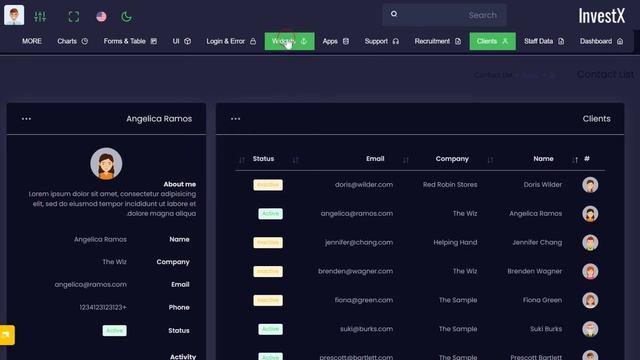Viewport: 640px width, 360px height.
Task: Open the Forms & Table menu
Action: click(x=130, y=41)
